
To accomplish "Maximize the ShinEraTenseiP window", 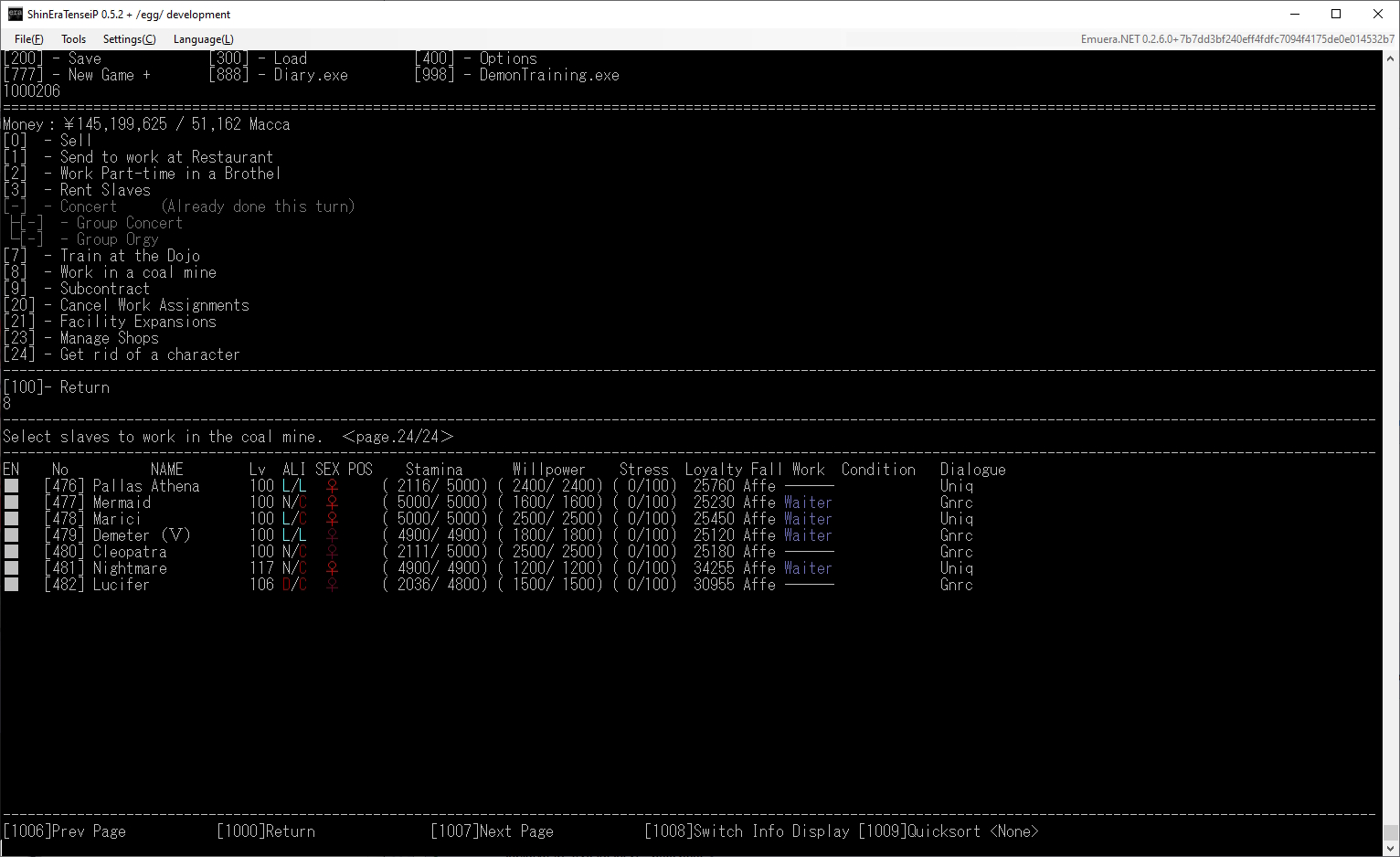I will click(x=1336, y=14).
